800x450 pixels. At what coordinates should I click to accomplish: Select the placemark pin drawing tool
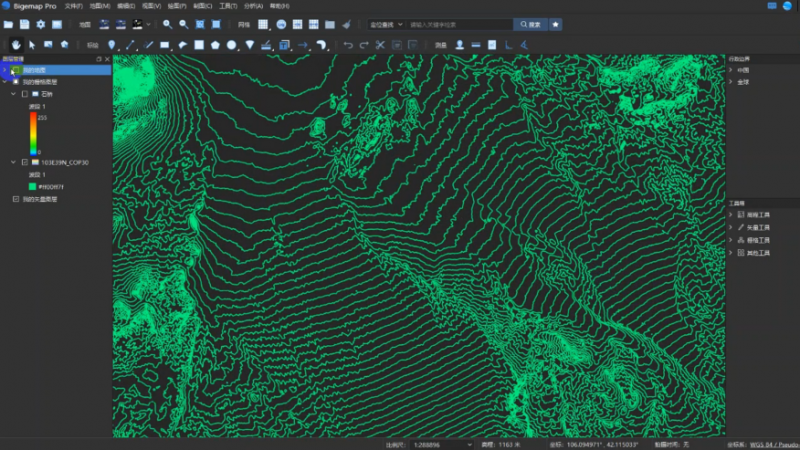(x=112, y=45)
